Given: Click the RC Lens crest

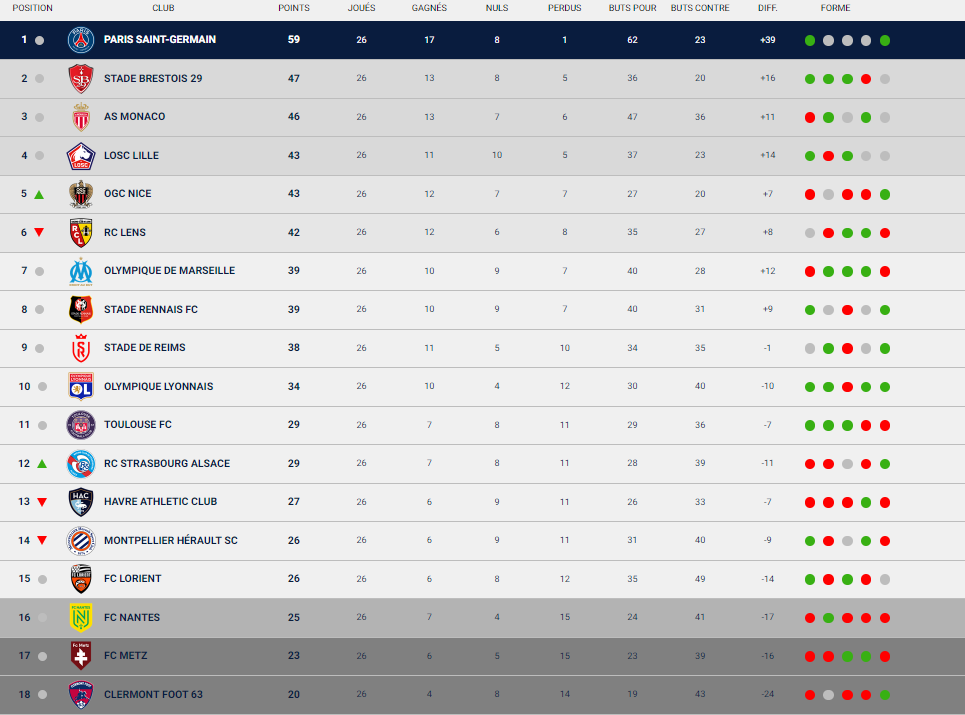Looking at the screenshot, I should coord(81,233).
